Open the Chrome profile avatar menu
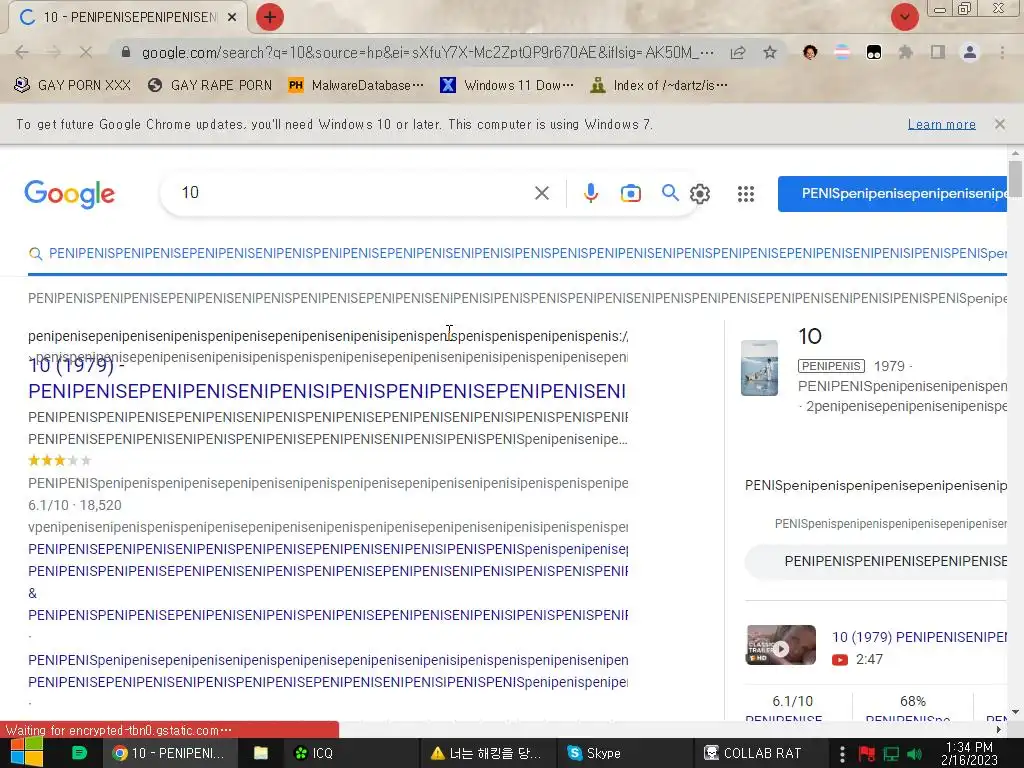Screen dimensions: 1024x768 tap(970, 52)
